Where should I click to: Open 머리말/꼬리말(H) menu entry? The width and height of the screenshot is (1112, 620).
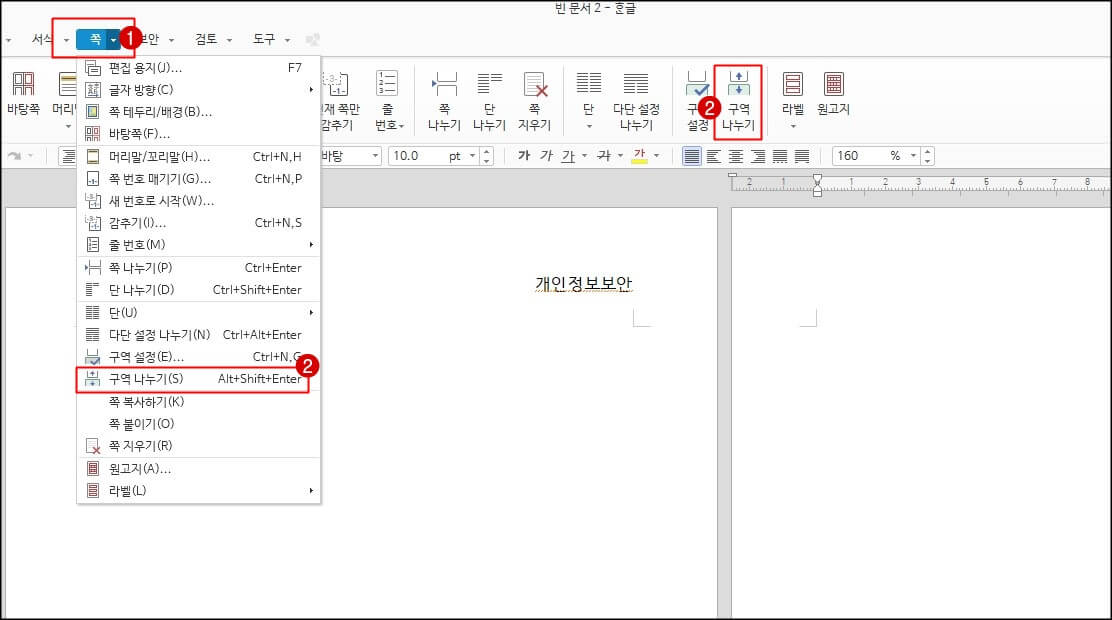[199, 157]
